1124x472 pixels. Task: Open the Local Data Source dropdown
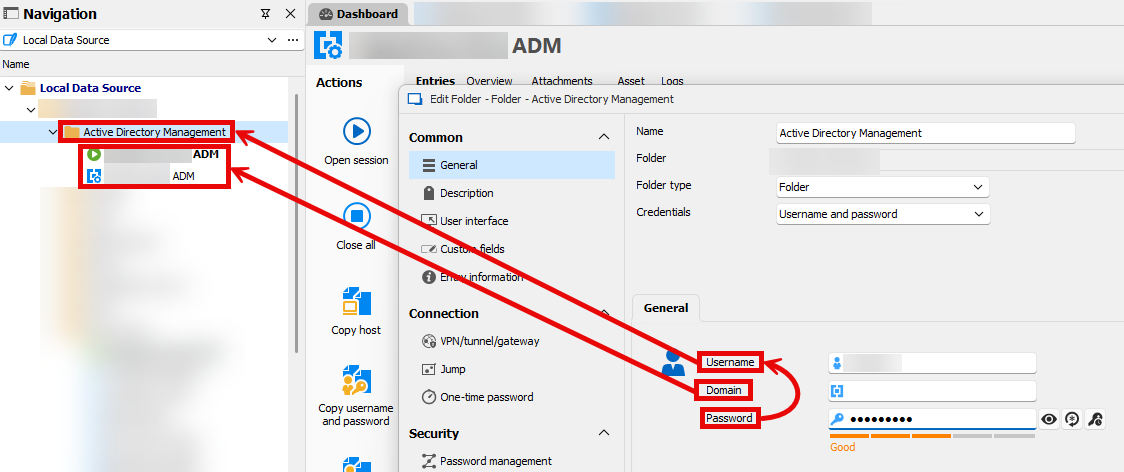click(272, 40)
